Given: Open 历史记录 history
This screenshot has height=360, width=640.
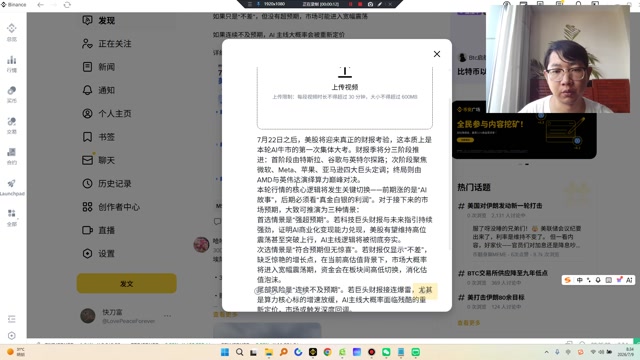Looking at the screenshot, I should coord(115,184).
